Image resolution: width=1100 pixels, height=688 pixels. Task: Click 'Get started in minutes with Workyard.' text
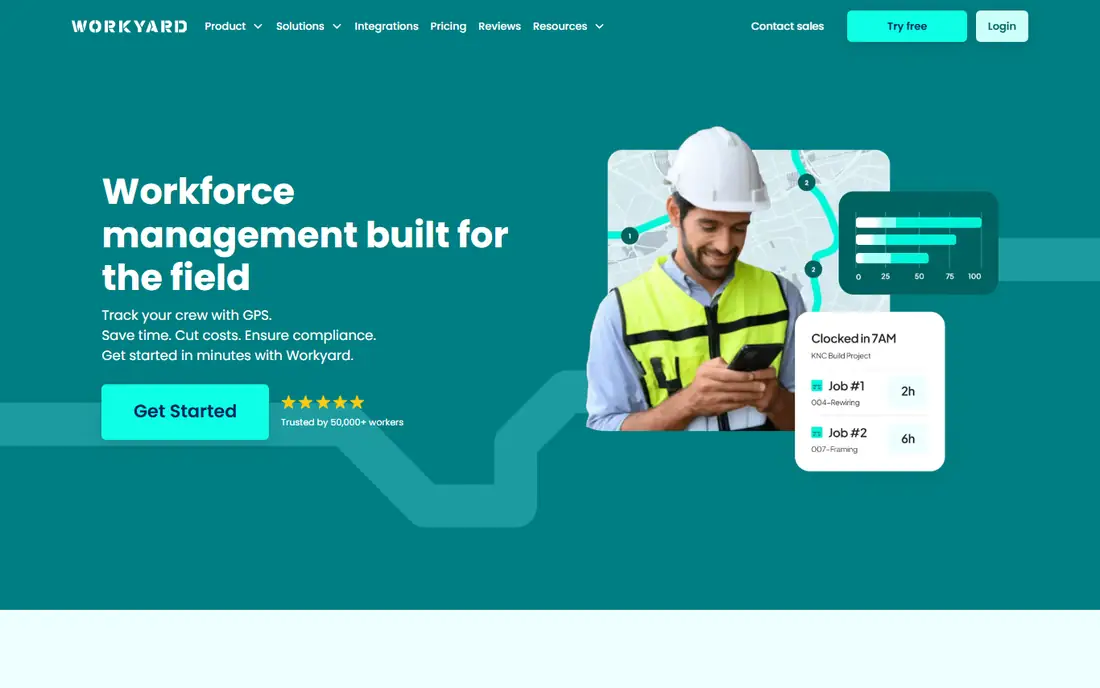pos(227,356)
